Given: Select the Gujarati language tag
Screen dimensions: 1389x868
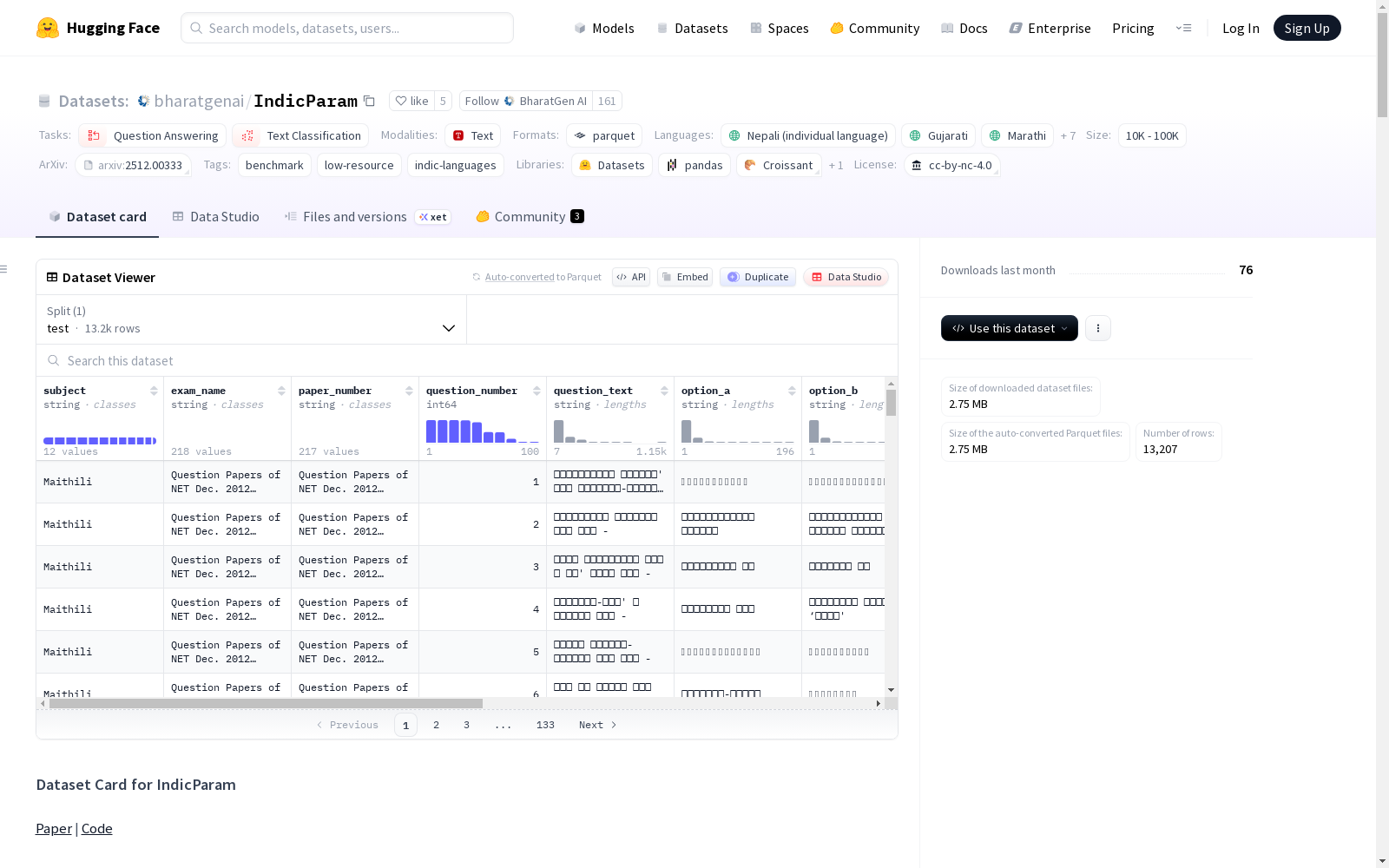Looking at the screenshot, I should [938, 135].
